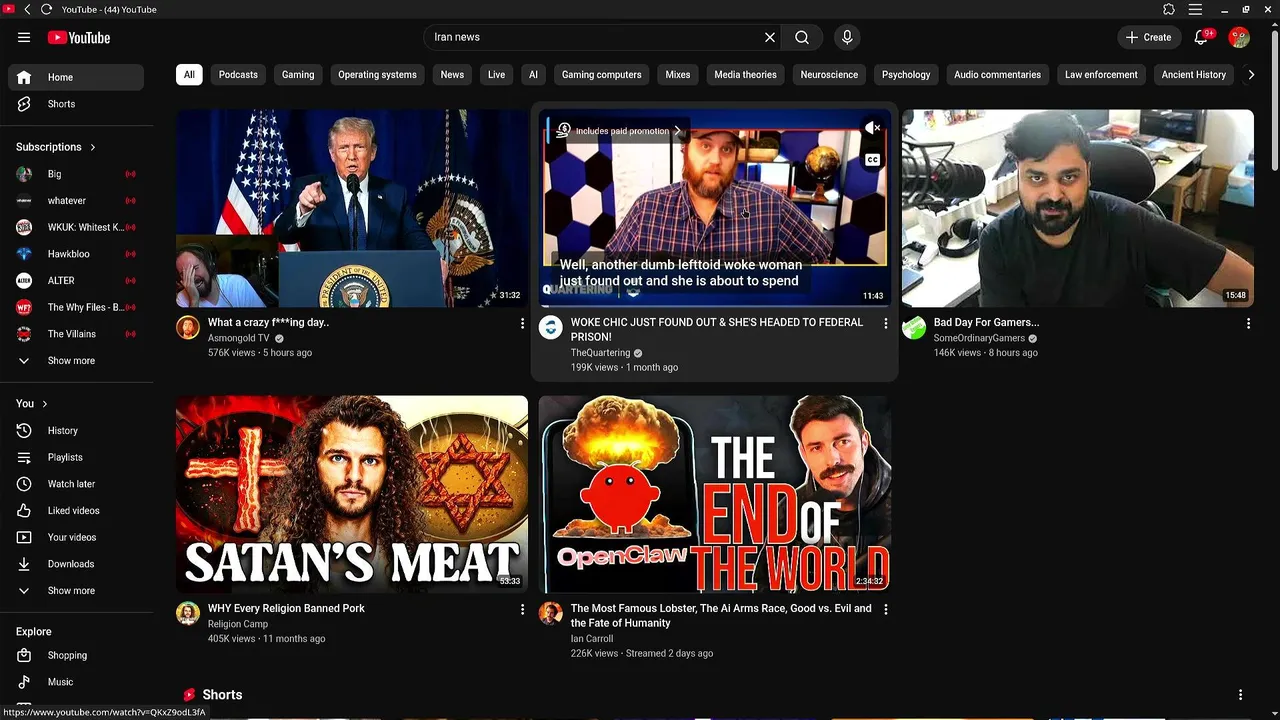Open Music under Explore
The height and width of the screenshot is (720, 1280).
76,682
